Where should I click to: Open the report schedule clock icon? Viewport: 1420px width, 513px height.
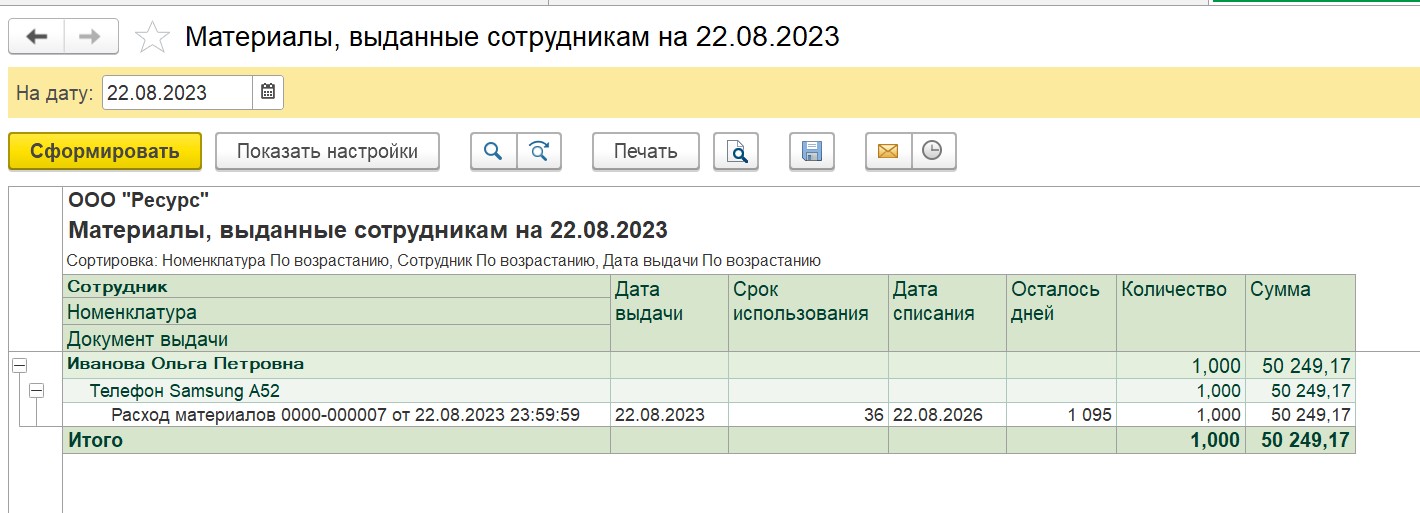[x=933, y=151]
